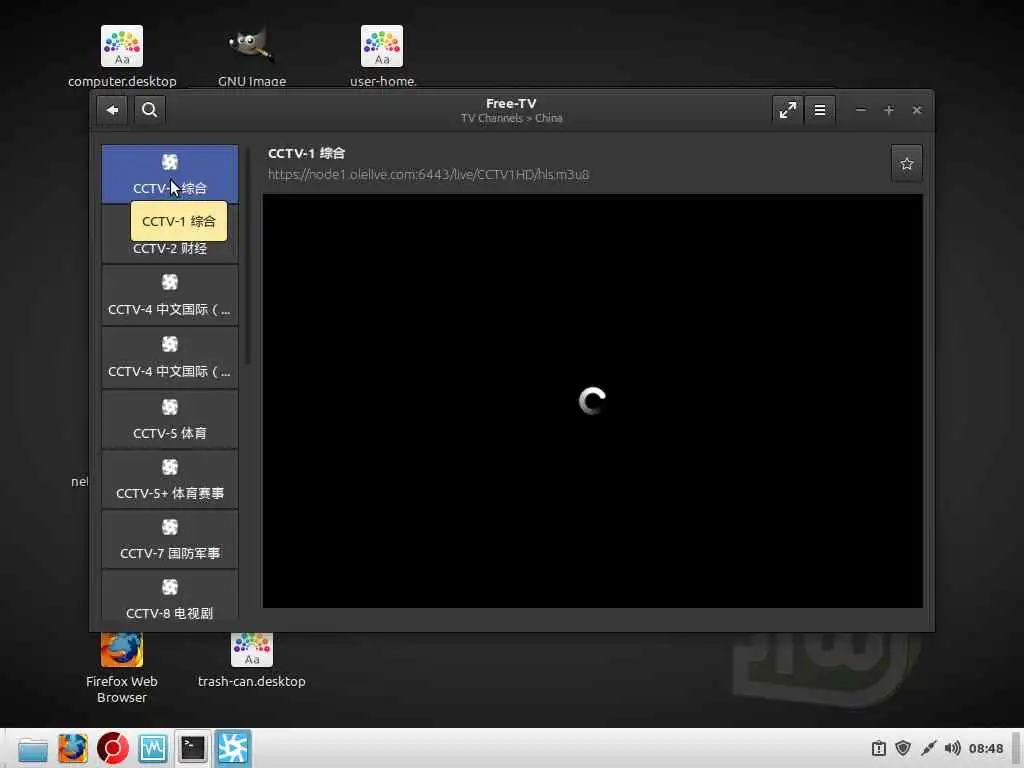Select the Free-TV taskbar window button
Screen dimensions: 1024x768
[233, 748]
